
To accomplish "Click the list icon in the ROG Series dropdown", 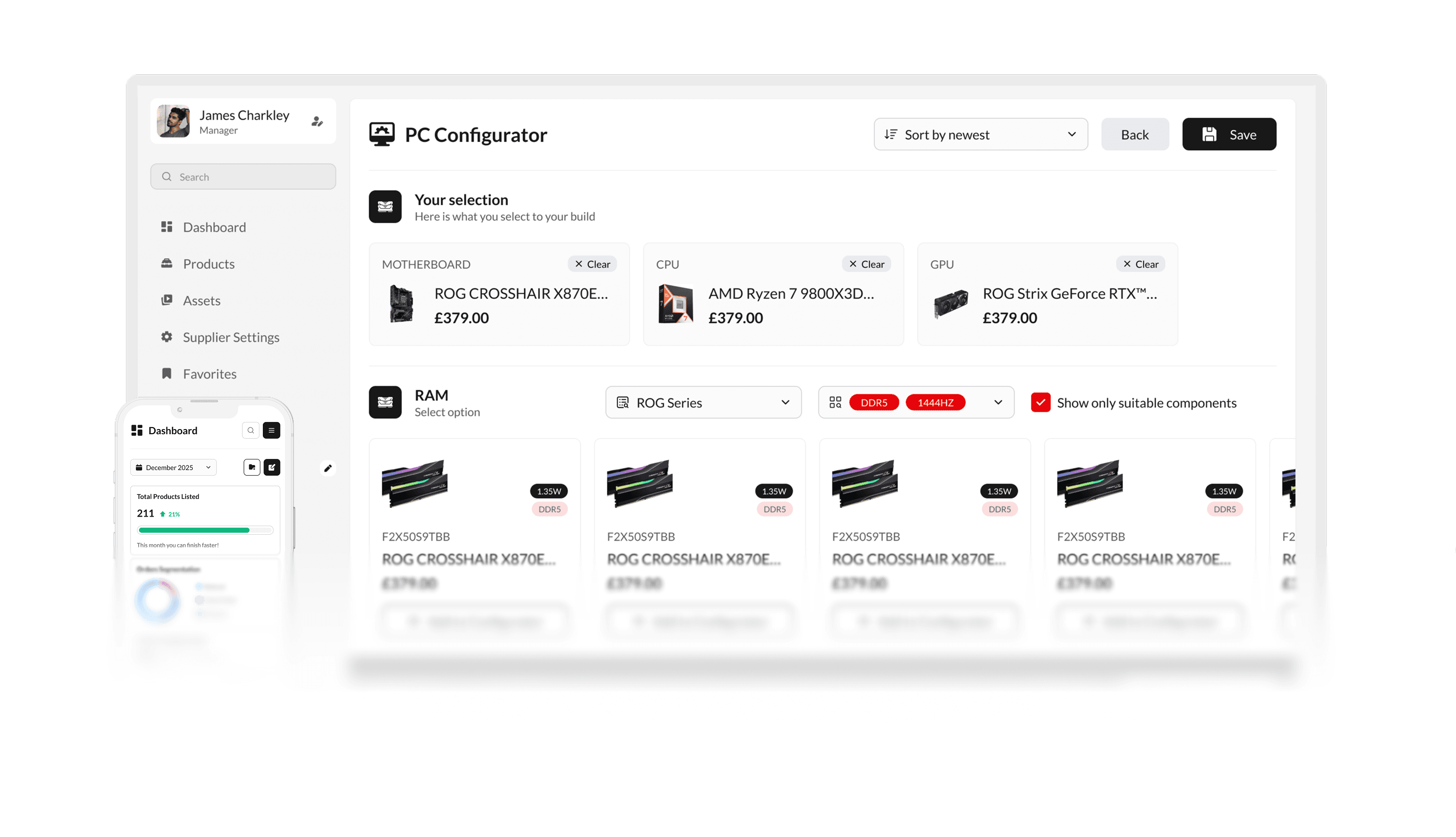I will tap(622, 402).
